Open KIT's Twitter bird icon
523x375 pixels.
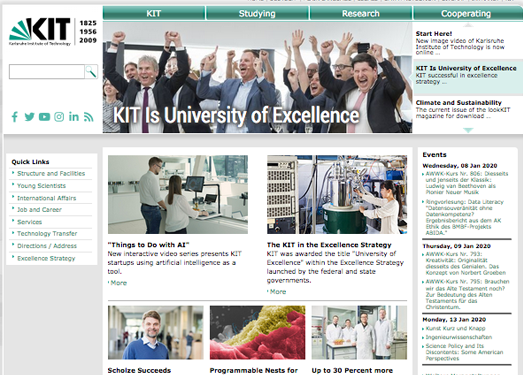[x=29, y=117]
